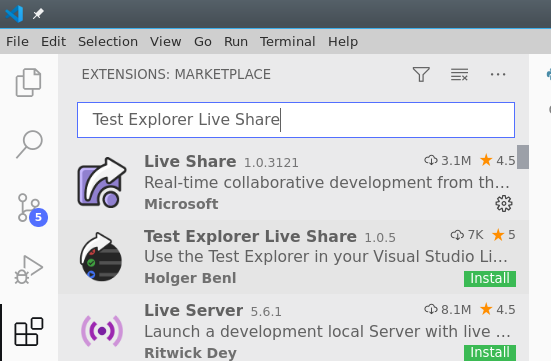Open the View menu
This screenshot has width=551, height=361.
[x=166, y=41]
